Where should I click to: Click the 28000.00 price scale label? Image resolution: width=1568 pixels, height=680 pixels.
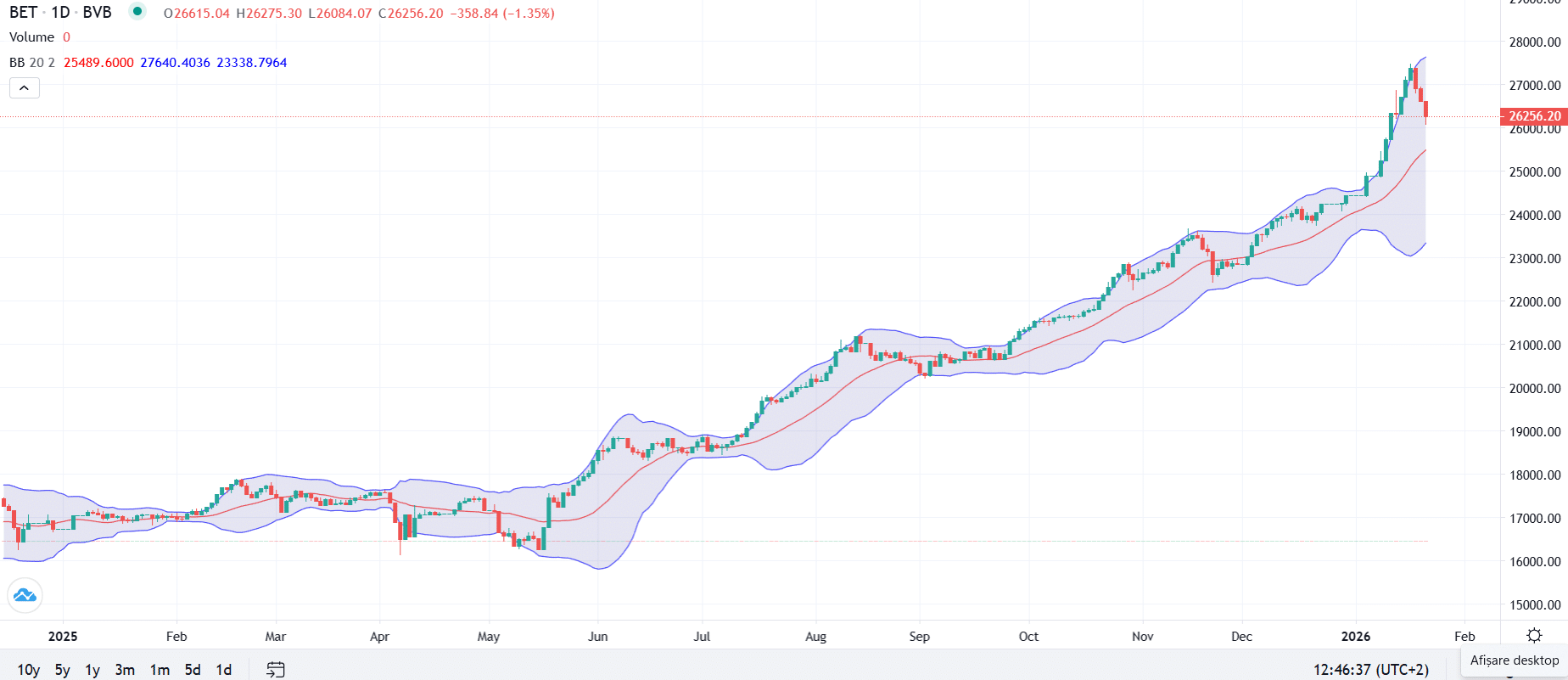pyautogui.click(x=1534, y=42)
